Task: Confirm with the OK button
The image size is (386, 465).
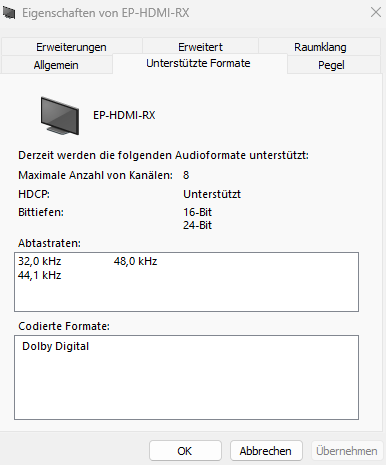Action: pyautogui.click(x=185, y=451)
